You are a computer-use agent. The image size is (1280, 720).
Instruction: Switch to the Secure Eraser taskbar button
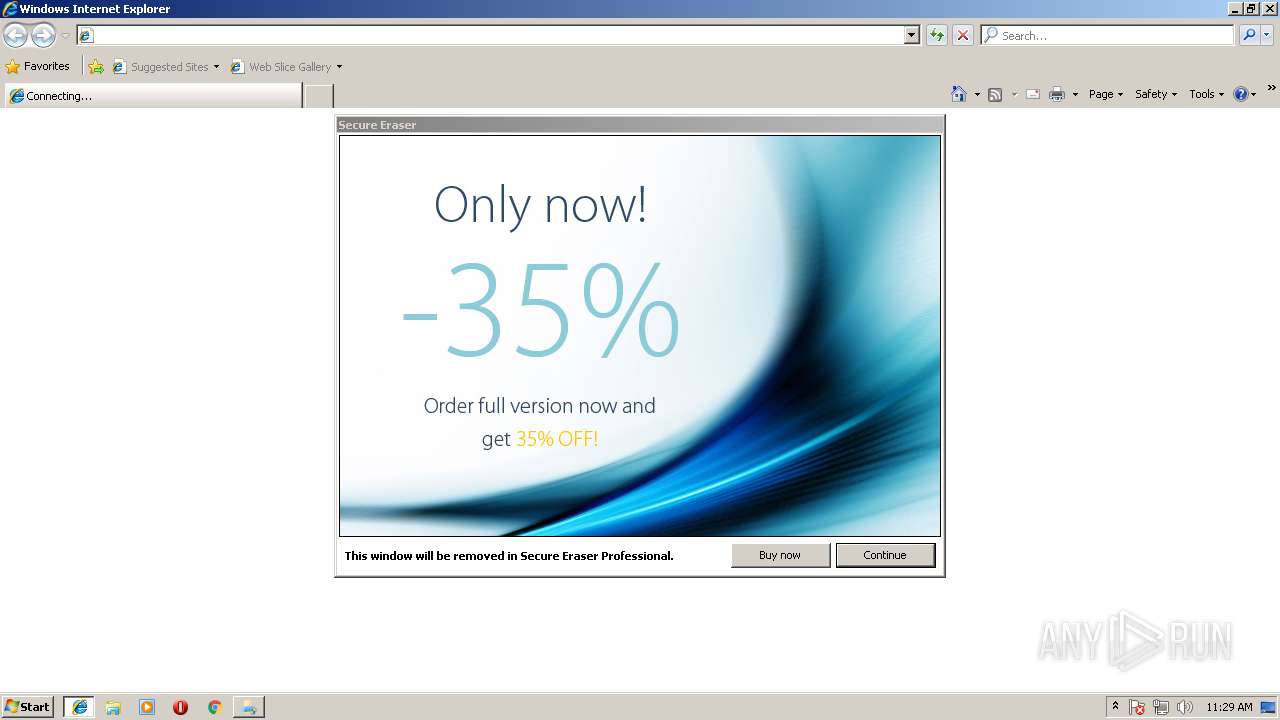[x=249, y=707]
